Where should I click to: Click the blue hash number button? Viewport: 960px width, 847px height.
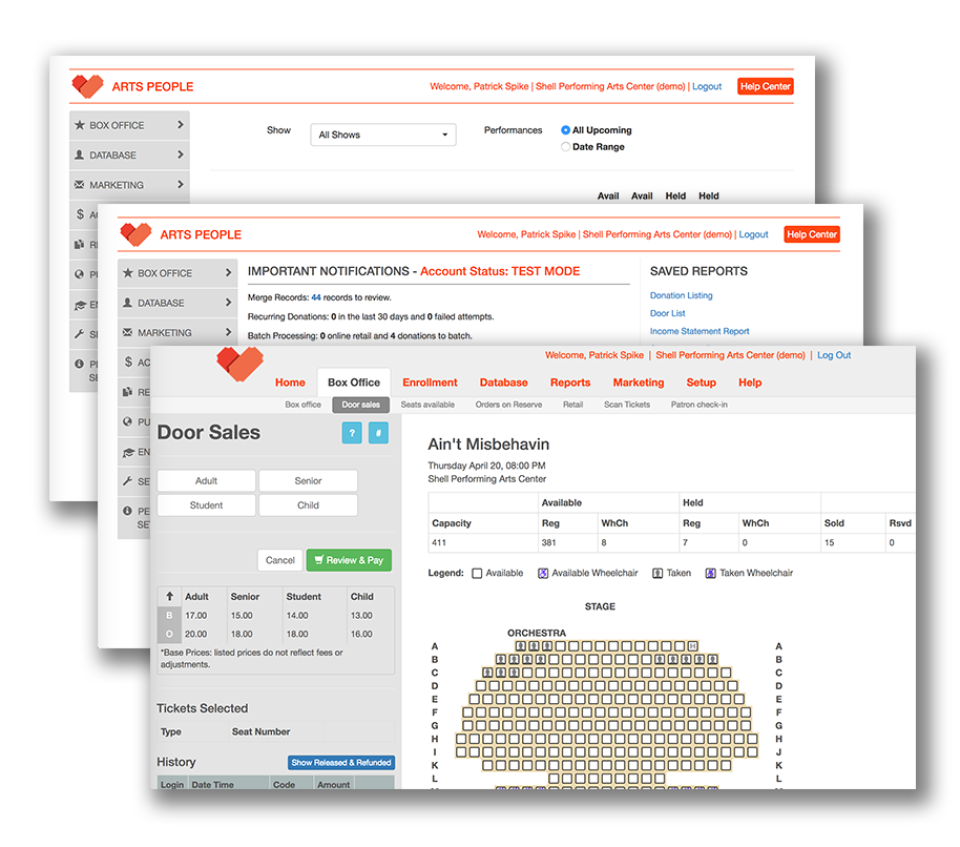pos(378,433)
